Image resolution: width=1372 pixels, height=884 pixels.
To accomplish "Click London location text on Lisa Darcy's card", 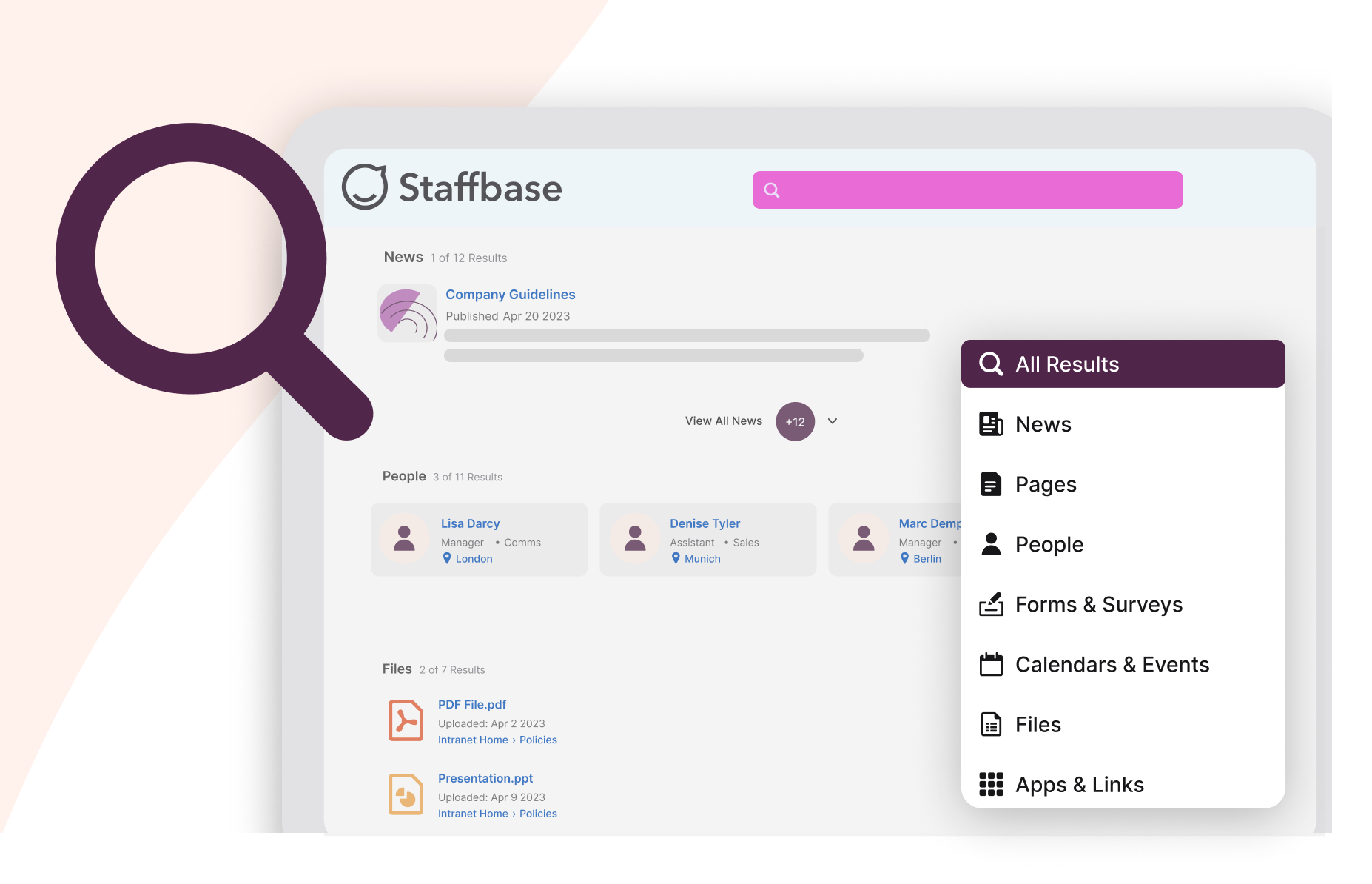I will click(474, 559).
